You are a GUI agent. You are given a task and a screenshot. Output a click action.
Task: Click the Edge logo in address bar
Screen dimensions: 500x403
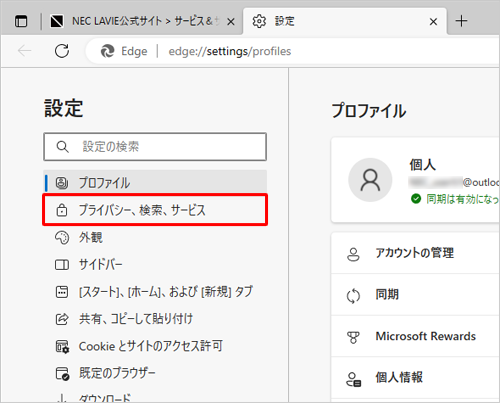(x=107, y=51)
